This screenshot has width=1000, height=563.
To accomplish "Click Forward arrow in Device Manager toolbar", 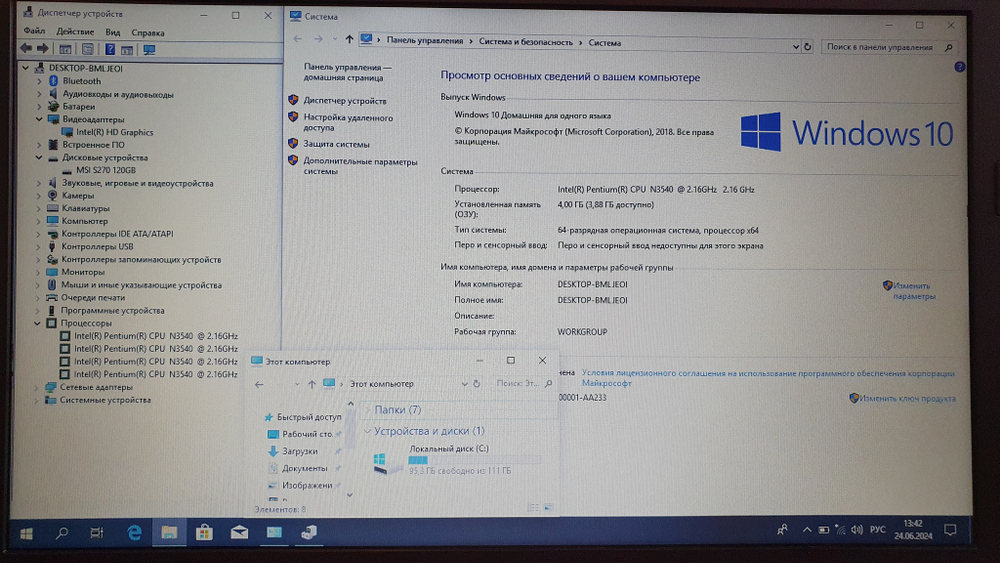I will click(43, 48).
